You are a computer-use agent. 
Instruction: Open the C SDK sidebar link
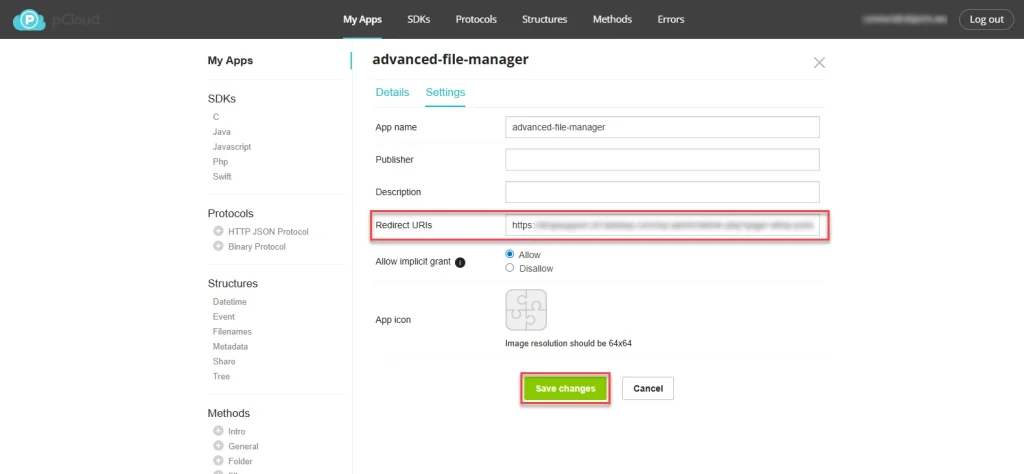(x=216, y=117)
